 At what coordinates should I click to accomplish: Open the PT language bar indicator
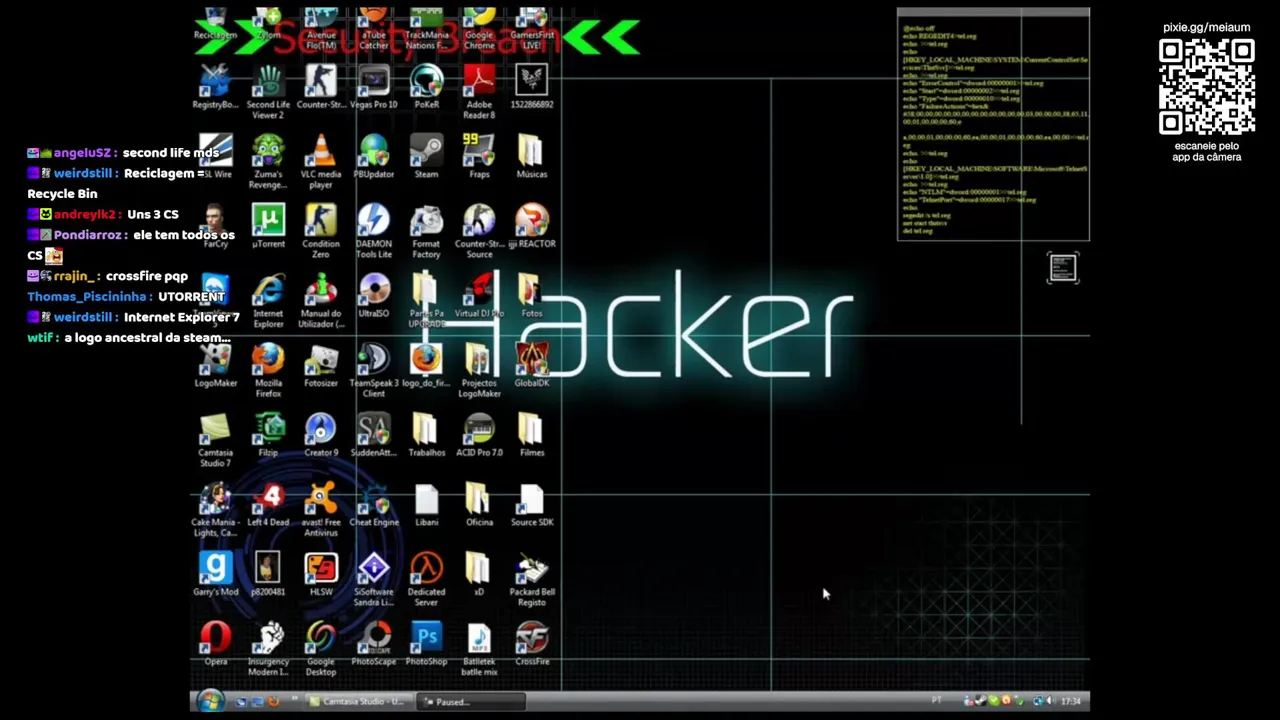[x=937, y=700]
